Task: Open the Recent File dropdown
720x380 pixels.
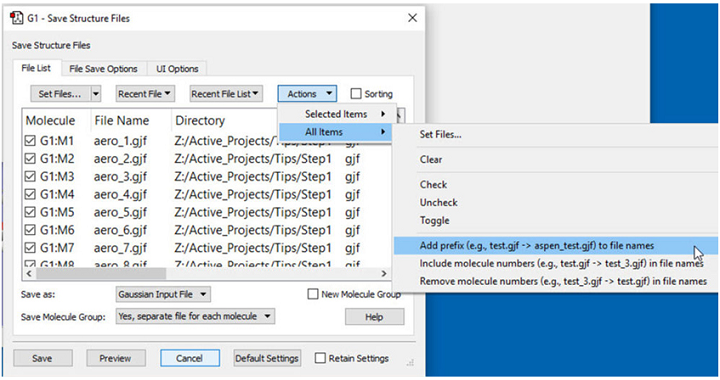Action: point(145,94)
